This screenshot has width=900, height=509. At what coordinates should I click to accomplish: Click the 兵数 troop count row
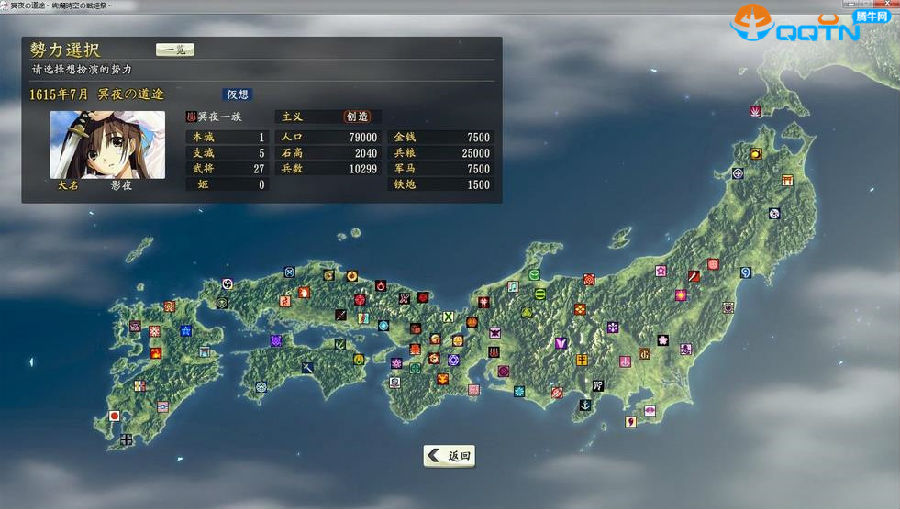point(329,169)
